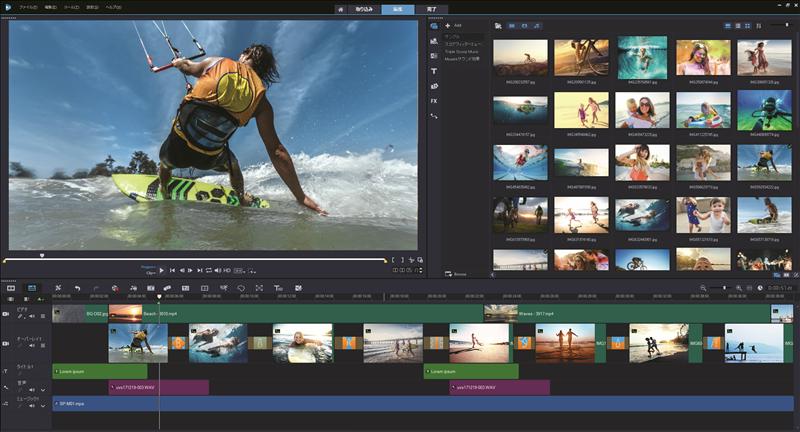Screen dimensions: 800x432
Task: Open the tools (scissors) button in timeline toolbar
Action: 58,288
